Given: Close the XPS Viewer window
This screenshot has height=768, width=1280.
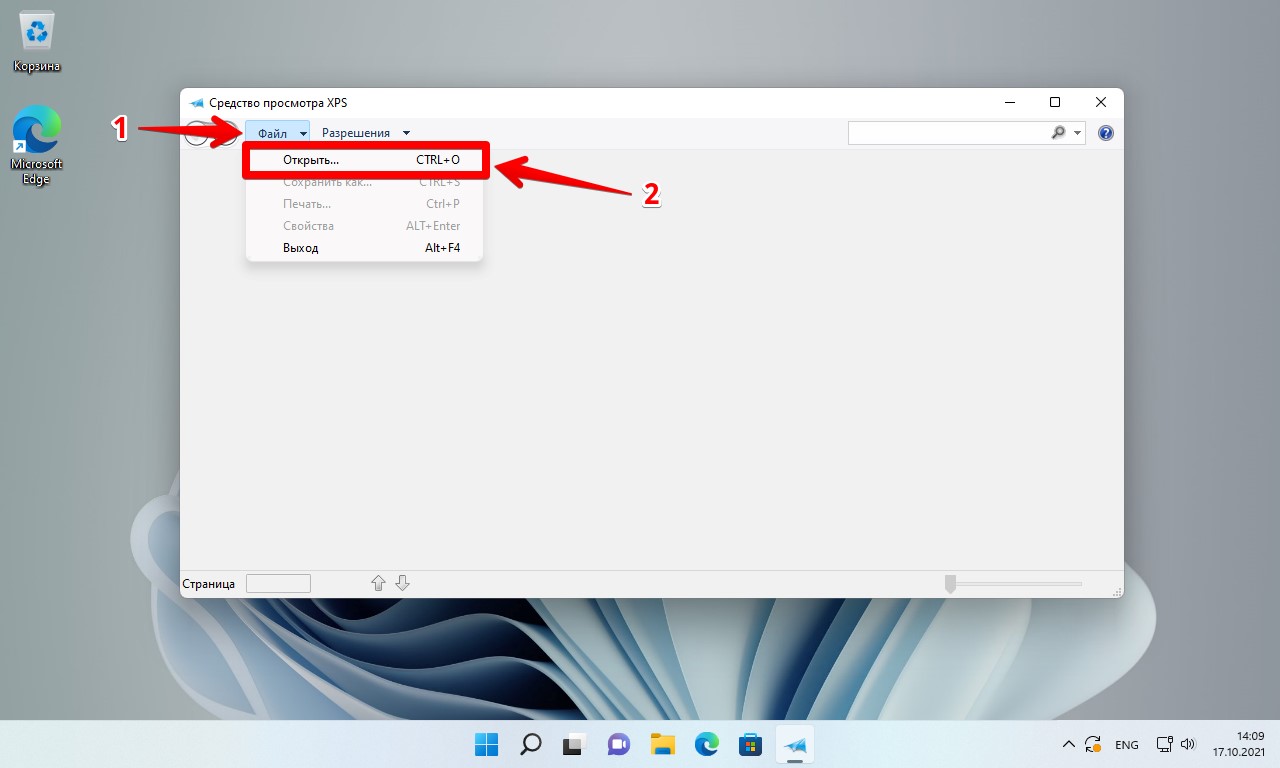Looking at the screenshot, I should coord(1101,102).
